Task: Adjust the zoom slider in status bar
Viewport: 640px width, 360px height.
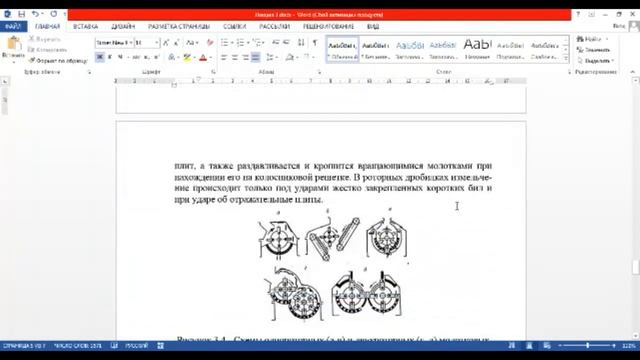Action: click(x=588, y=346)
